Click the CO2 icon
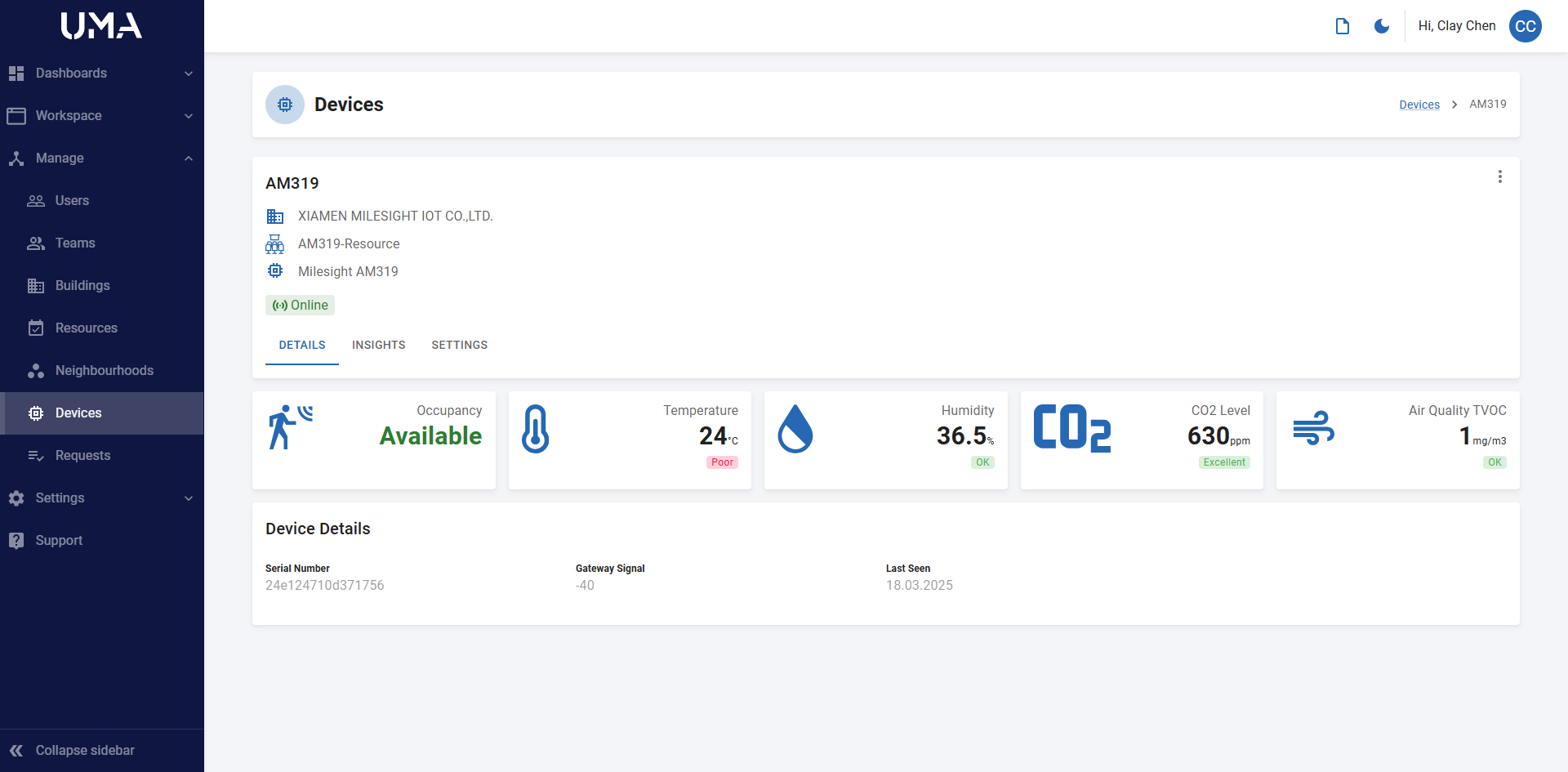Viewport: 1568px width, 772px height. point(1072,428)
